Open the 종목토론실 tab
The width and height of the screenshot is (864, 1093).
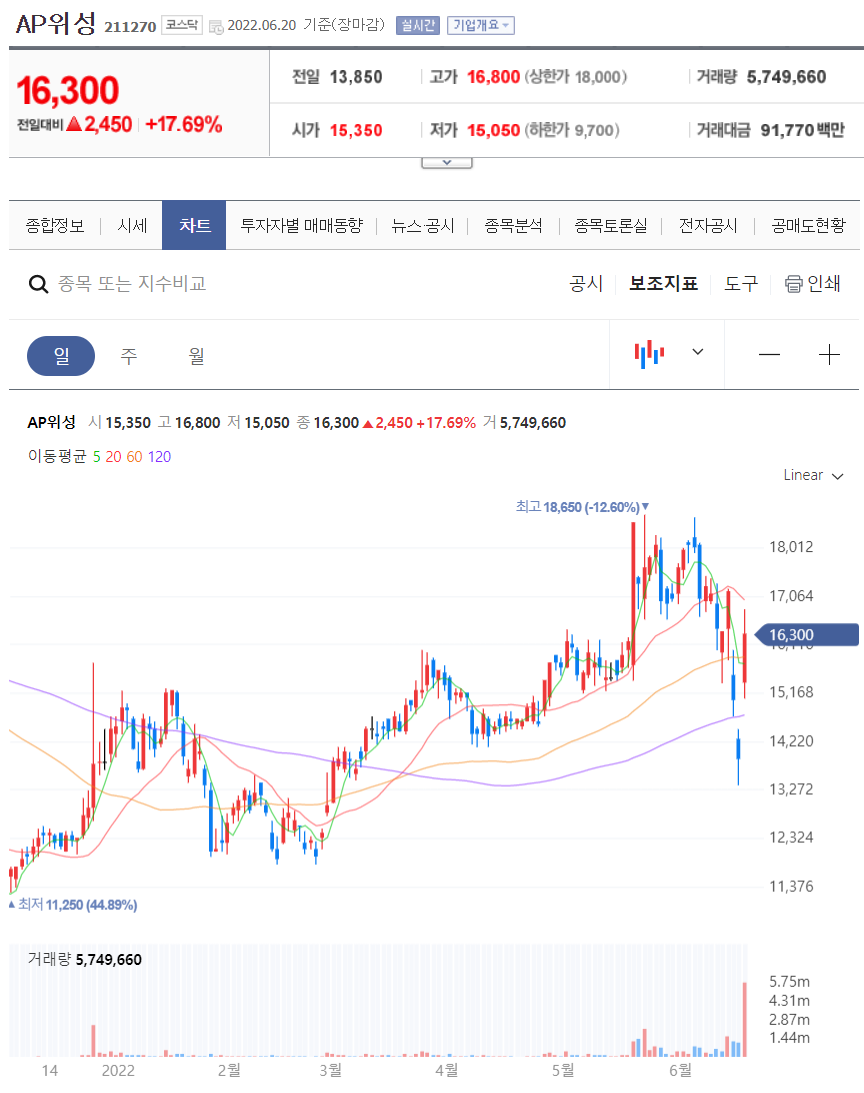611,225
